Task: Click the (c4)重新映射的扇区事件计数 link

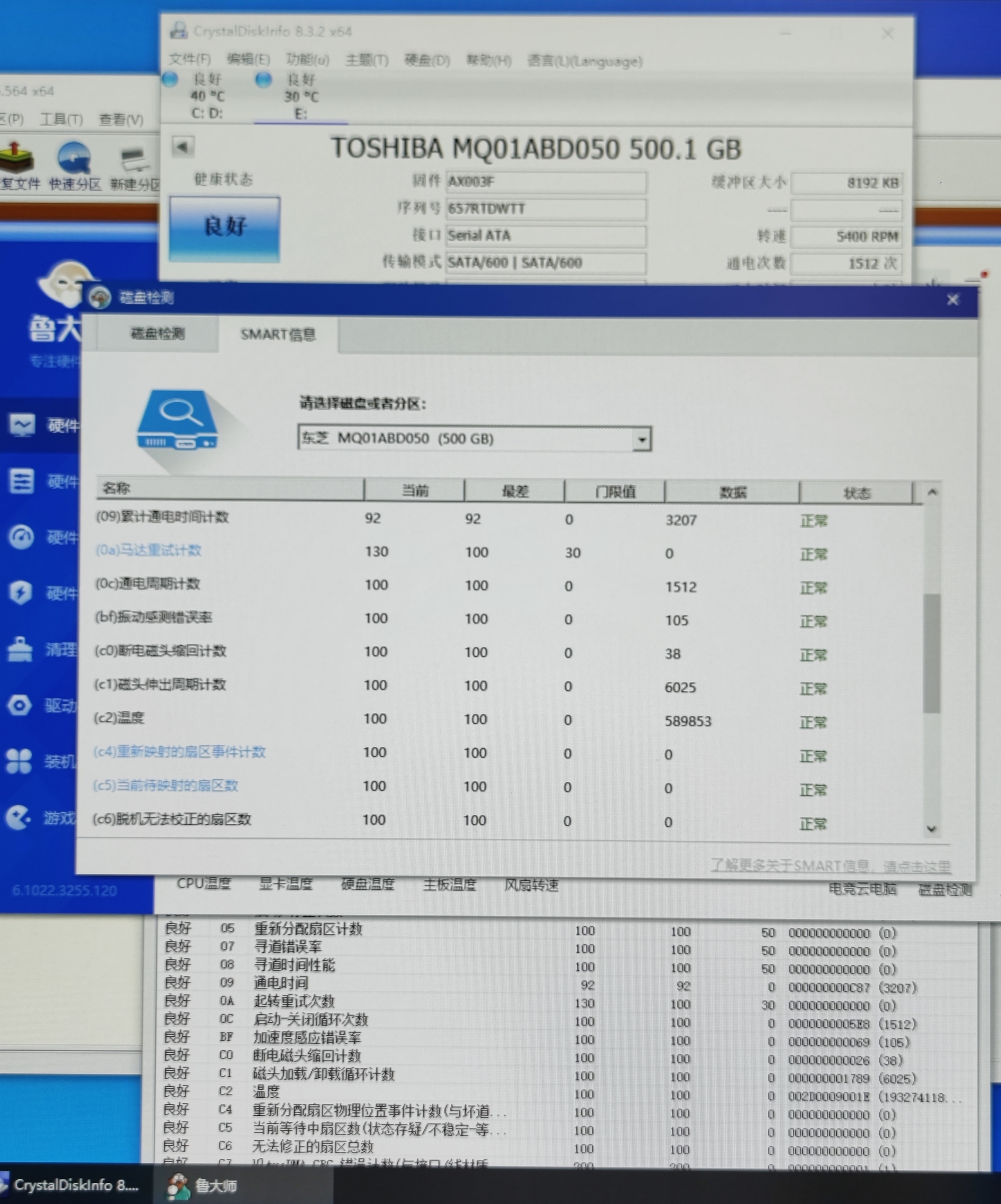Action: click(x=179, y=752)
